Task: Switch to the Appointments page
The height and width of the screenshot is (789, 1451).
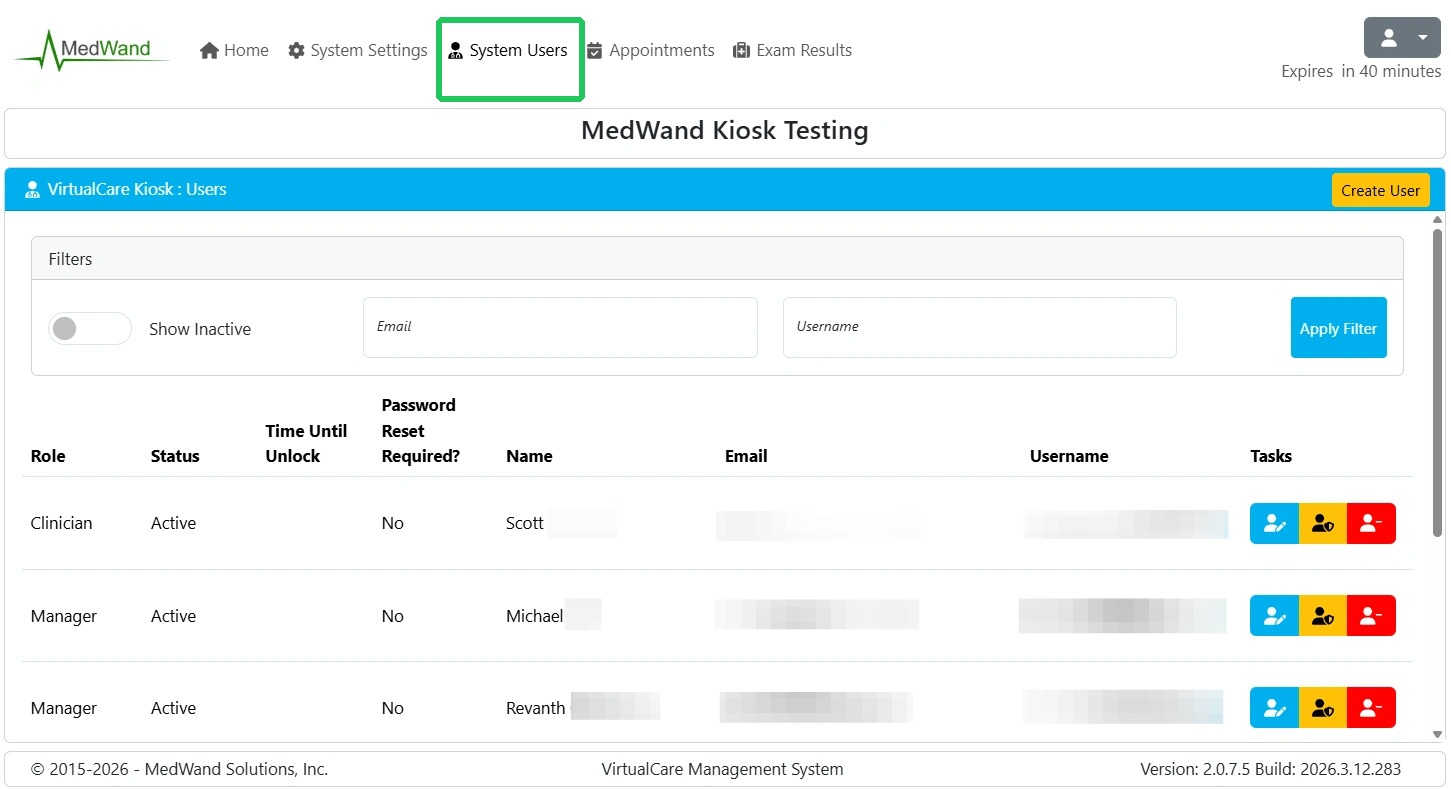Action: pyautogui.click(x=650, y=50)
